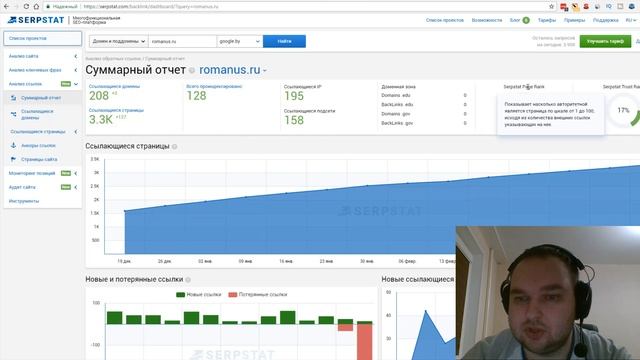640x360 pixels.
Task: Click Ссылающиеся домены metric label
Action: (114, 87)
